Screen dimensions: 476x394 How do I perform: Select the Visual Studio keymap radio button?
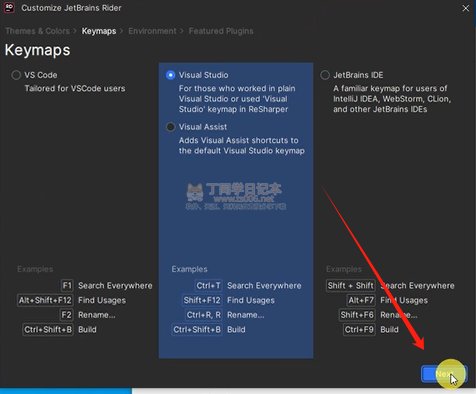coord(170,75)
